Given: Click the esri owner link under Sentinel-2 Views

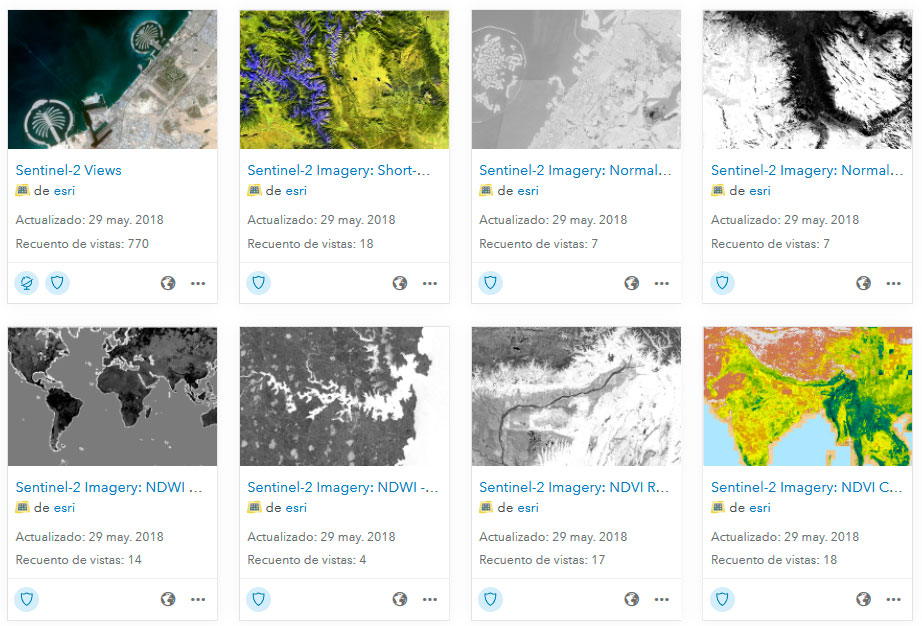Looking at the screenshot, I should [x=64, y=190].
